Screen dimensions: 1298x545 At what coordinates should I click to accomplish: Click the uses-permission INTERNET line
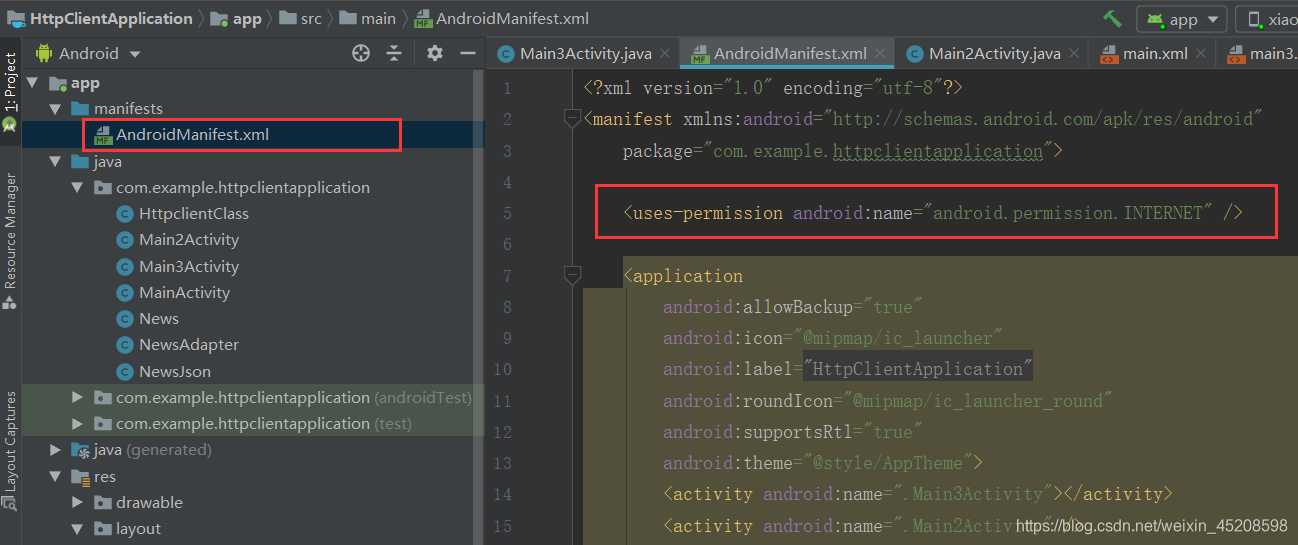tap(932, 212)
